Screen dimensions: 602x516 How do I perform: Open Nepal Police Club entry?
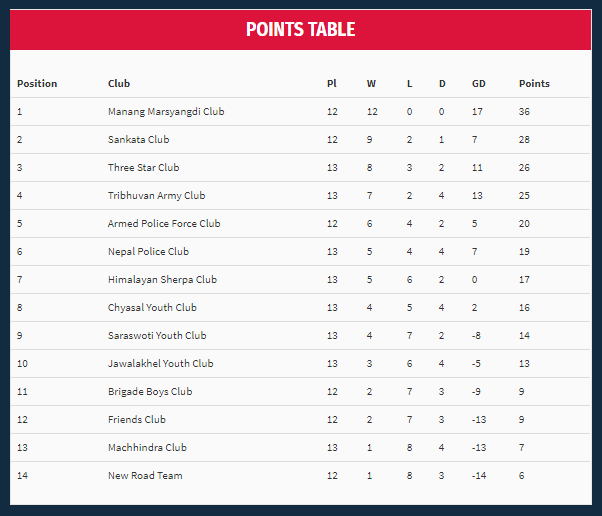point(148,251)
